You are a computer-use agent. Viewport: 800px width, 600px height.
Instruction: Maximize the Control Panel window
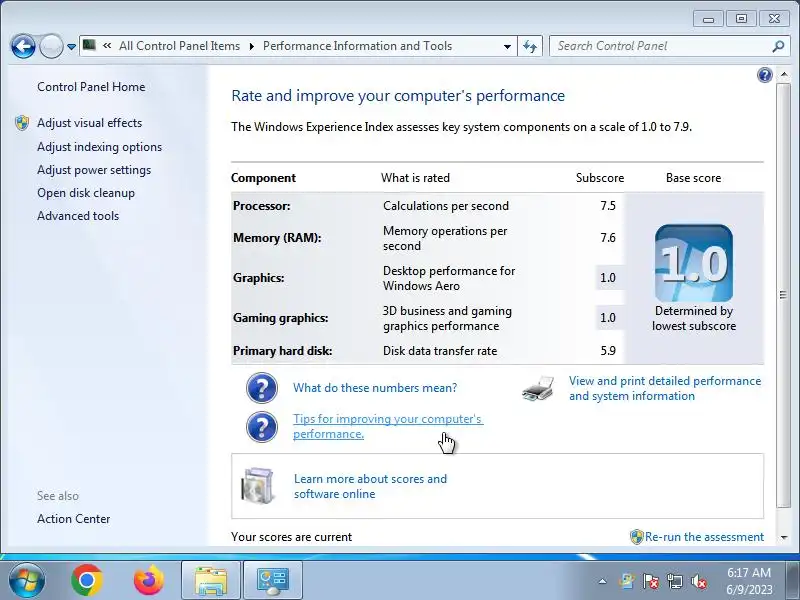(x=741, y=19)
